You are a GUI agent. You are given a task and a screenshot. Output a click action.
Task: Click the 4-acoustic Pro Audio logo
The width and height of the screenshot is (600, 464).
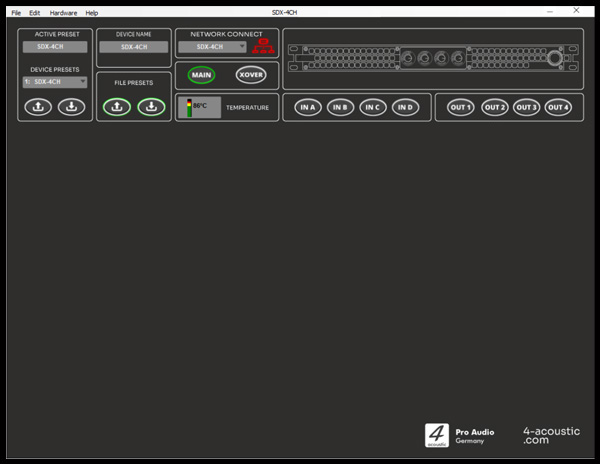[438, 435]
